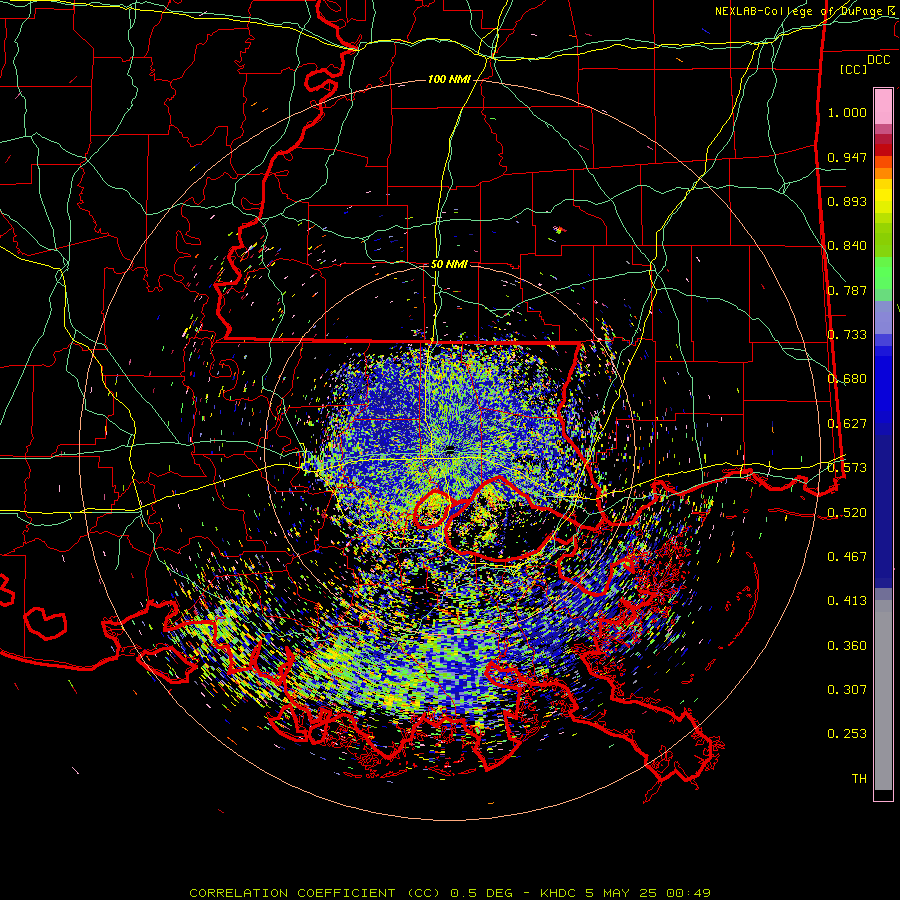Pick the light lavender segment of the color bar

coord(883,318)
